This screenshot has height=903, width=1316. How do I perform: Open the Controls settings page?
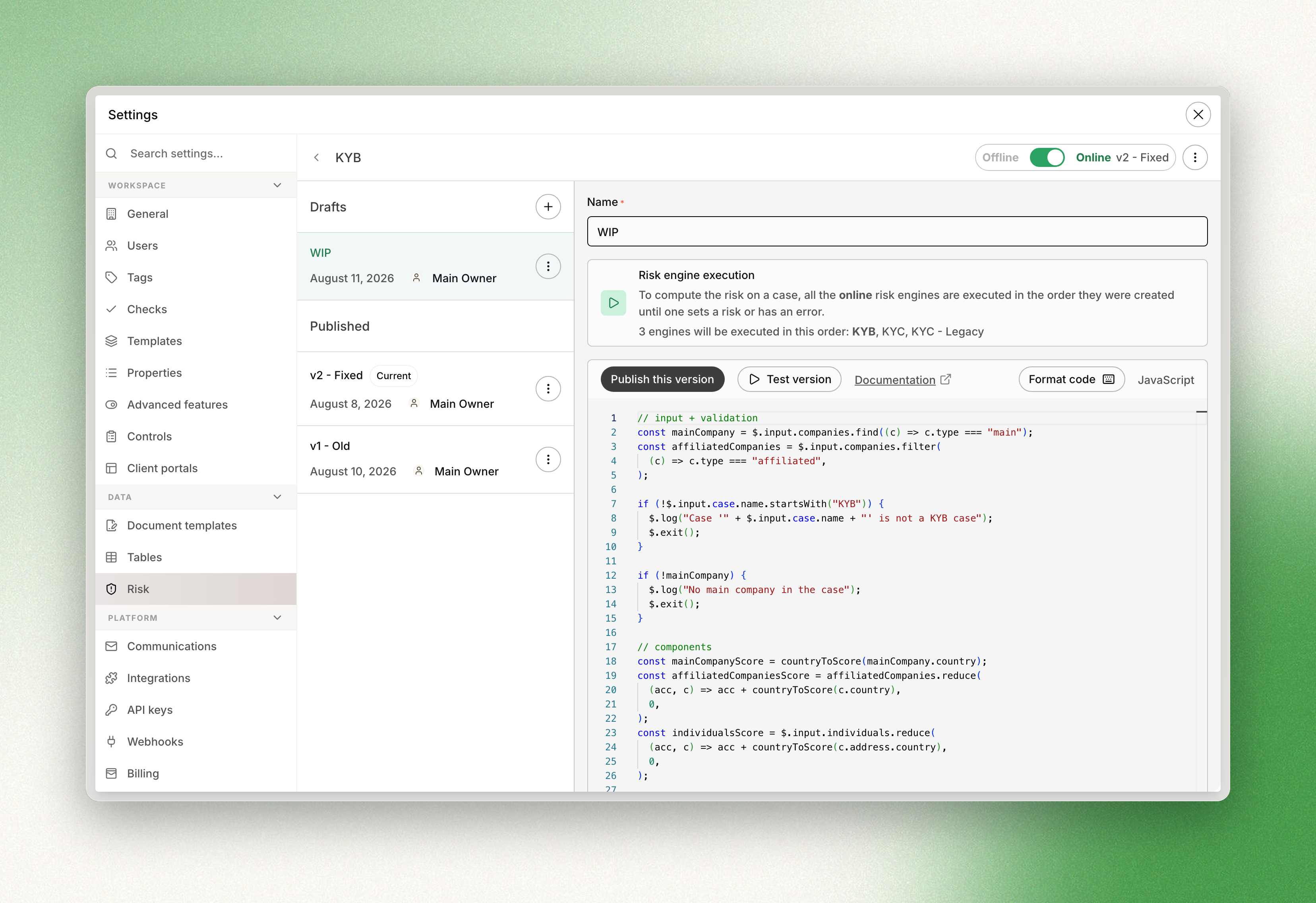click(x=196, y=436)
